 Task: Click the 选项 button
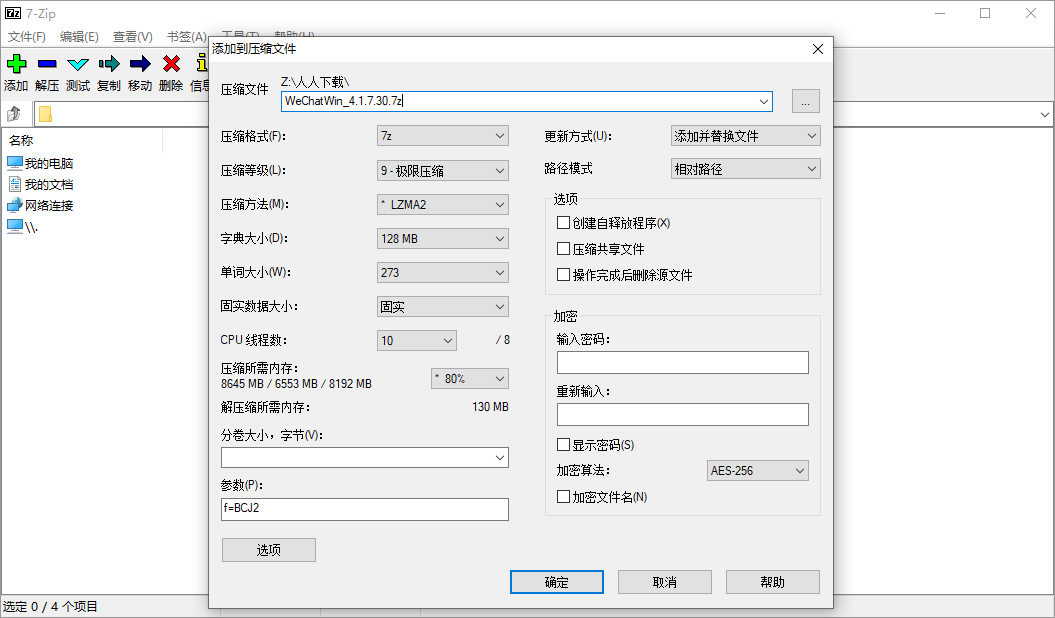pyautogui.click(x=268, y=549)
